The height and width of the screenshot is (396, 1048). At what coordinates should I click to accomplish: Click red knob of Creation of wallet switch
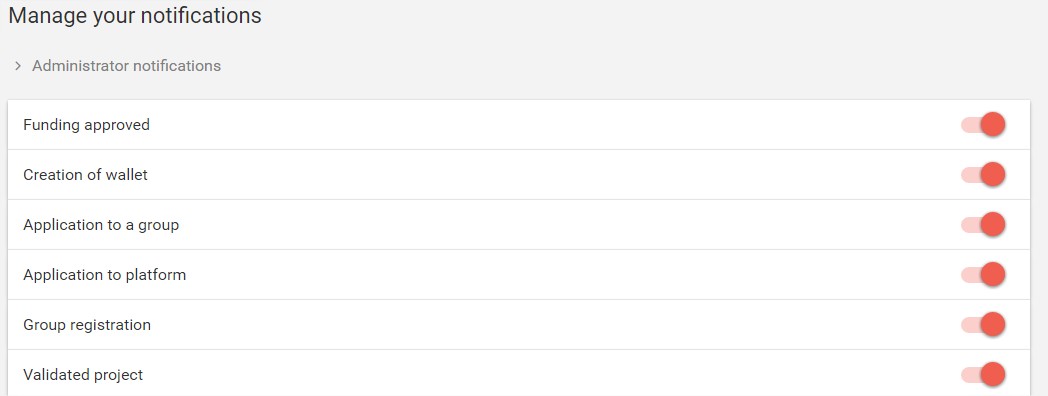993,175
